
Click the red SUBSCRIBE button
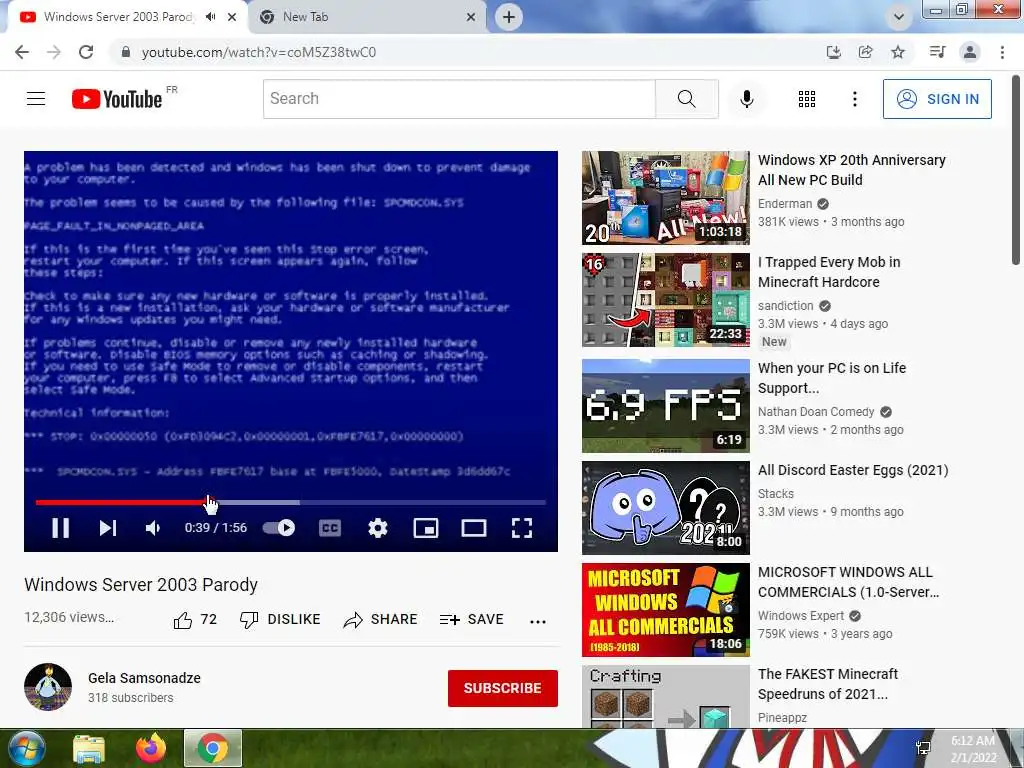pos(502,688)
